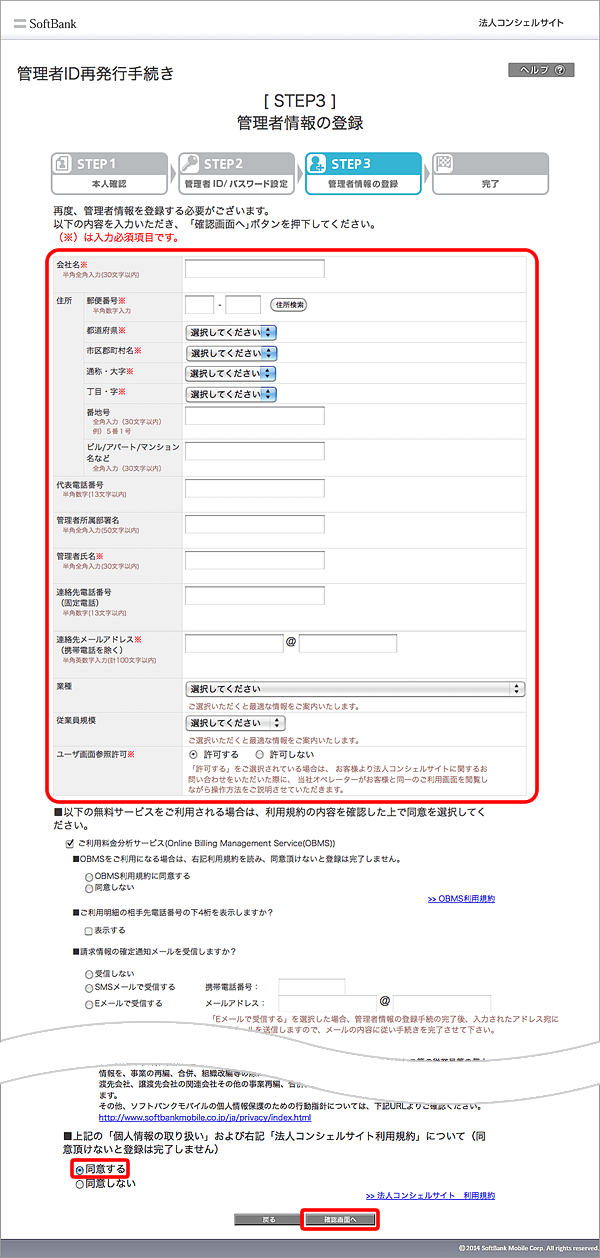
Task: Open the 都道府県 dropdown
Action: pyautogui.click(x=231, y=332)
